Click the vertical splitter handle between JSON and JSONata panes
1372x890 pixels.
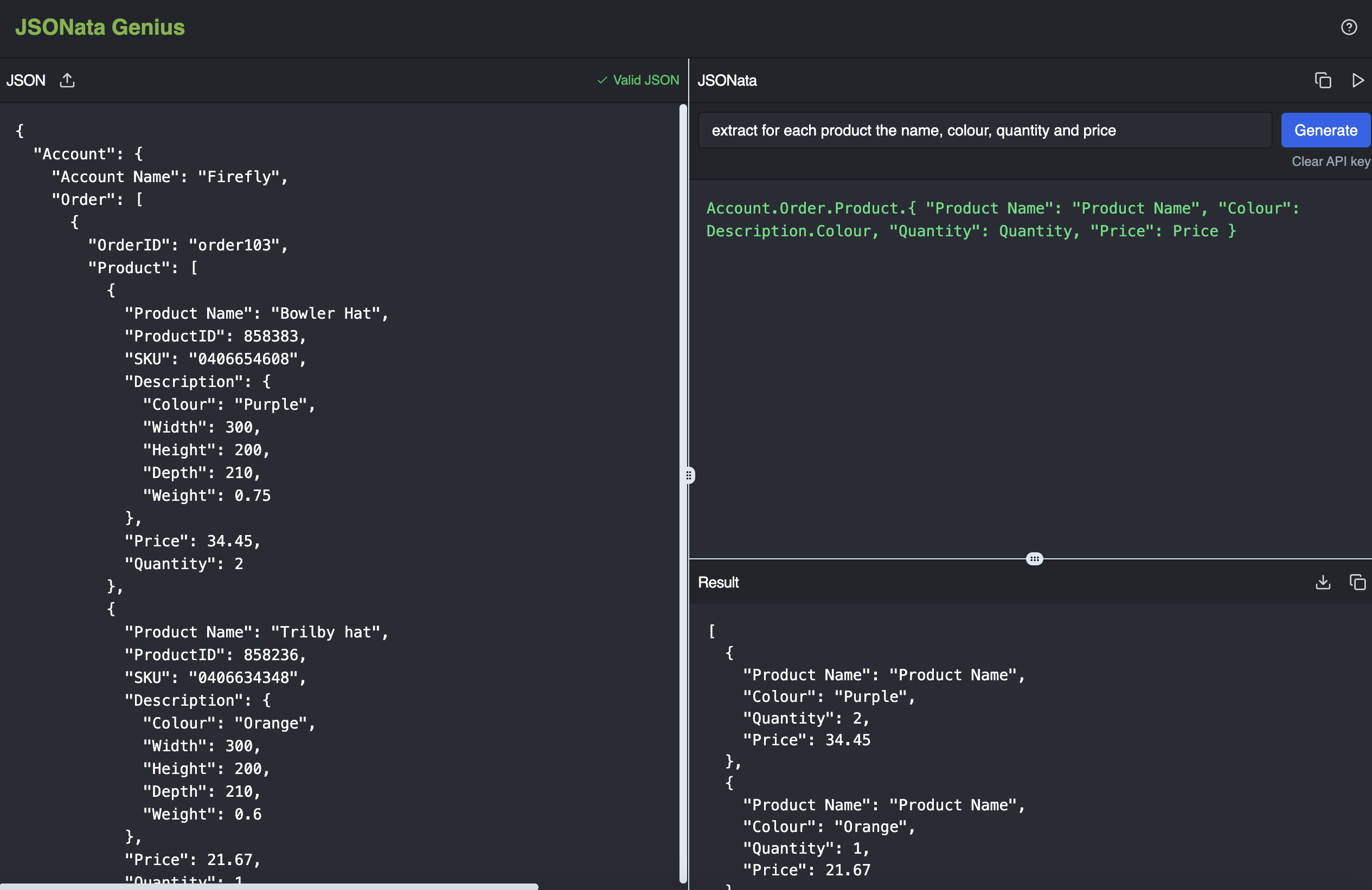(x=689, y=475)
